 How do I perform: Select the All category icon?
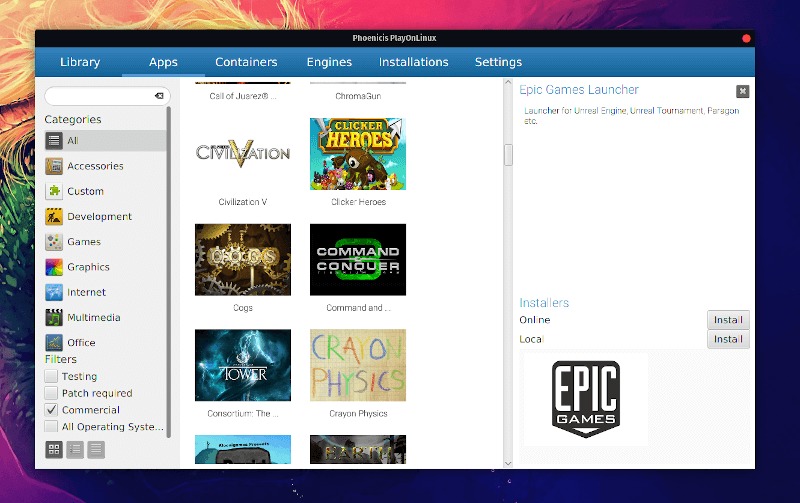coord(54,140)
